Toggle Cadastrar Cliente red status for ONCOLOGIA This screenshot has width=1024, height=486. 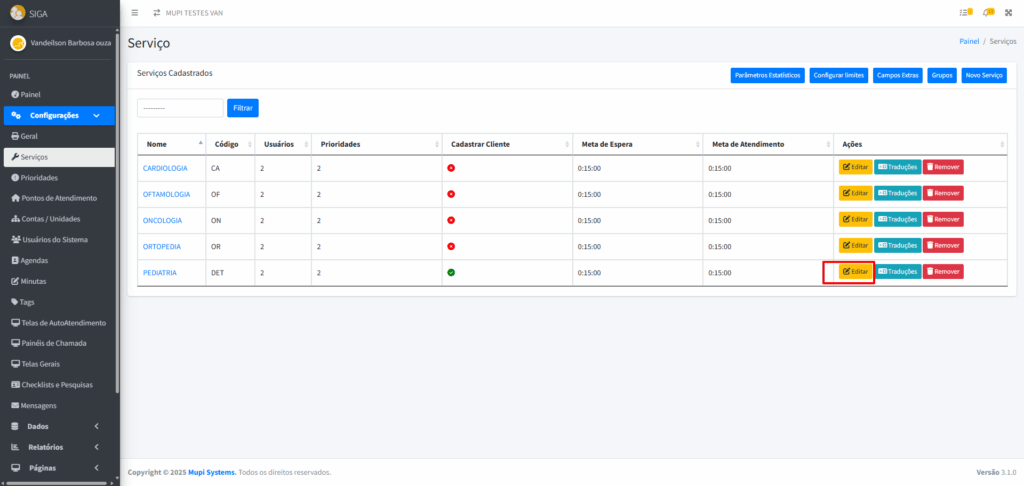pyautogui.click(x=451, y=220)
